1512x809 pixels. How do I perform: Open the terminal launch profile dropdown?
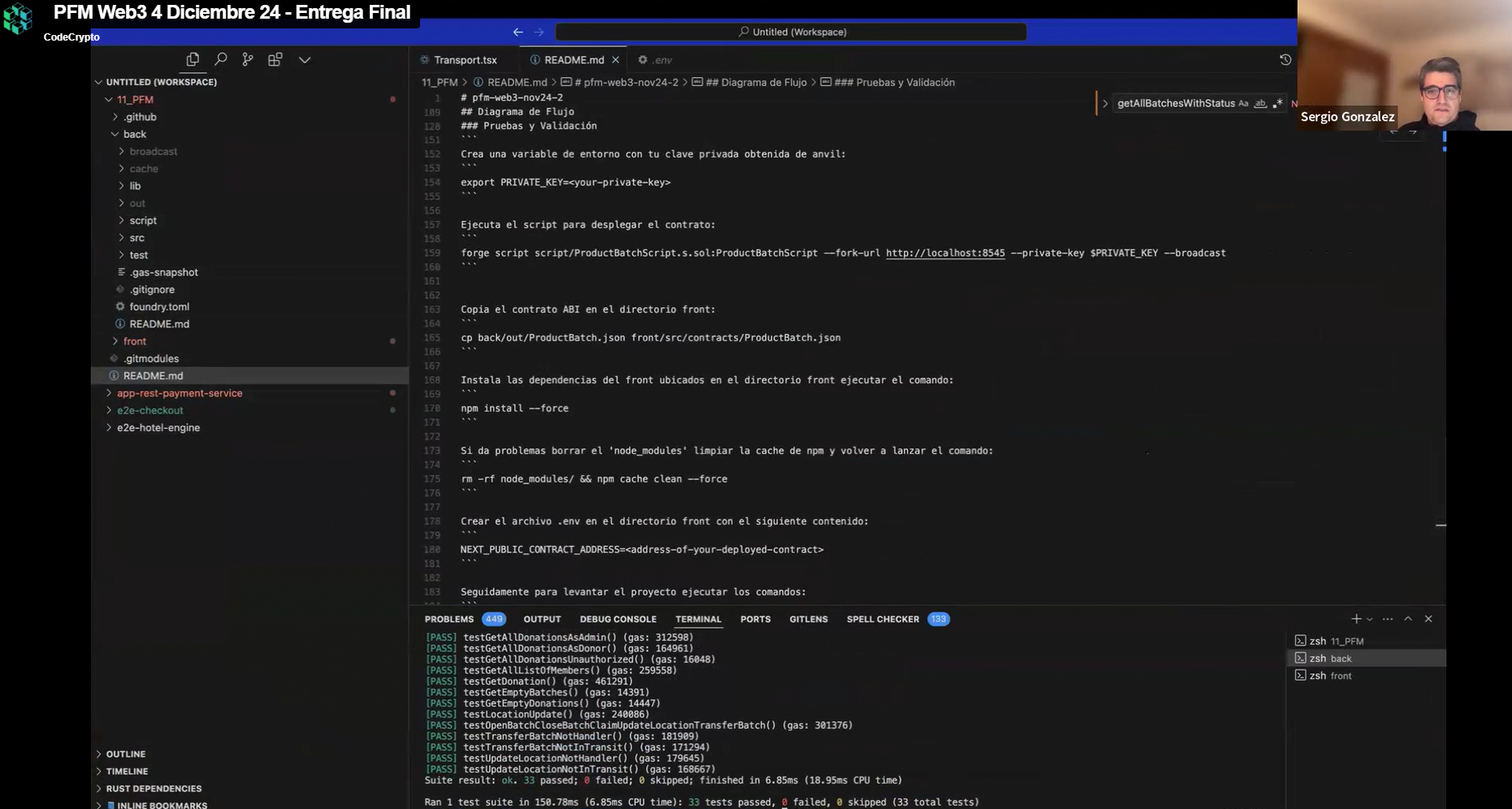[1370, 619]
